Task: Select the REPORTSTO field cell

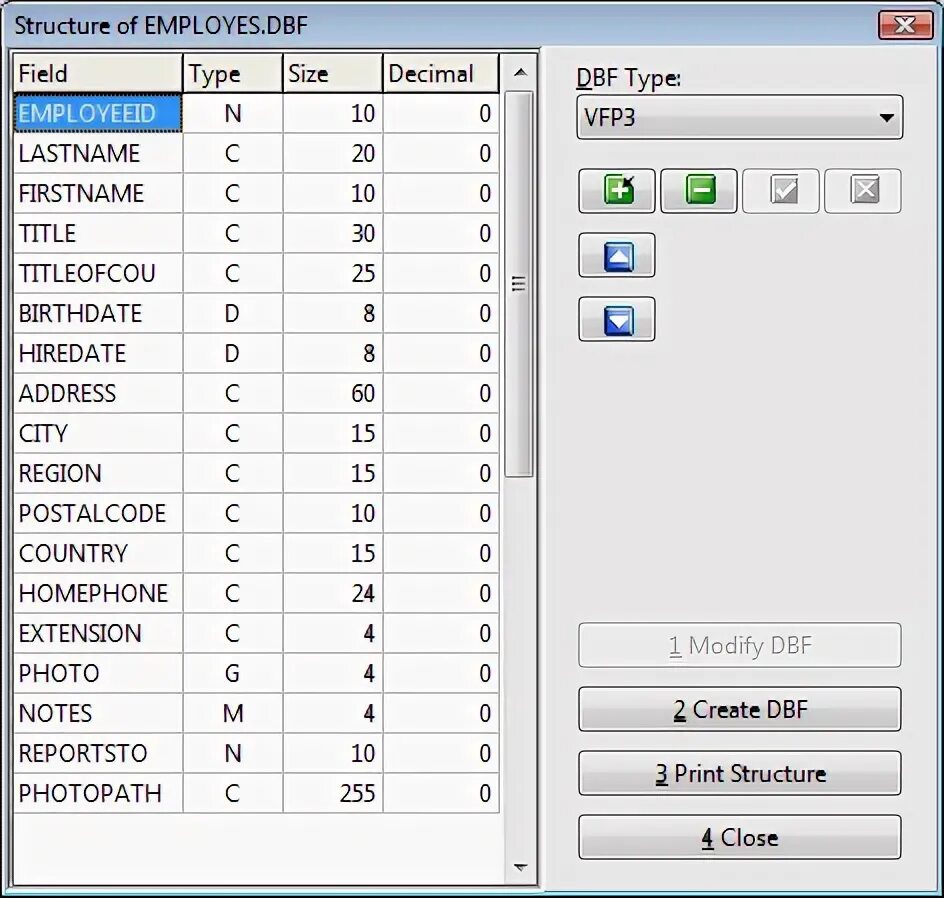Action: [x=98, y=753]
